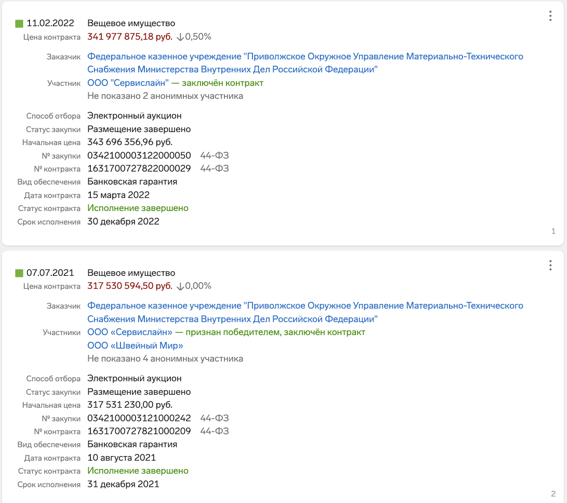Click Исполнение завершено status in first card
This screenshot has width=567, height=503.
coord(138,208)
